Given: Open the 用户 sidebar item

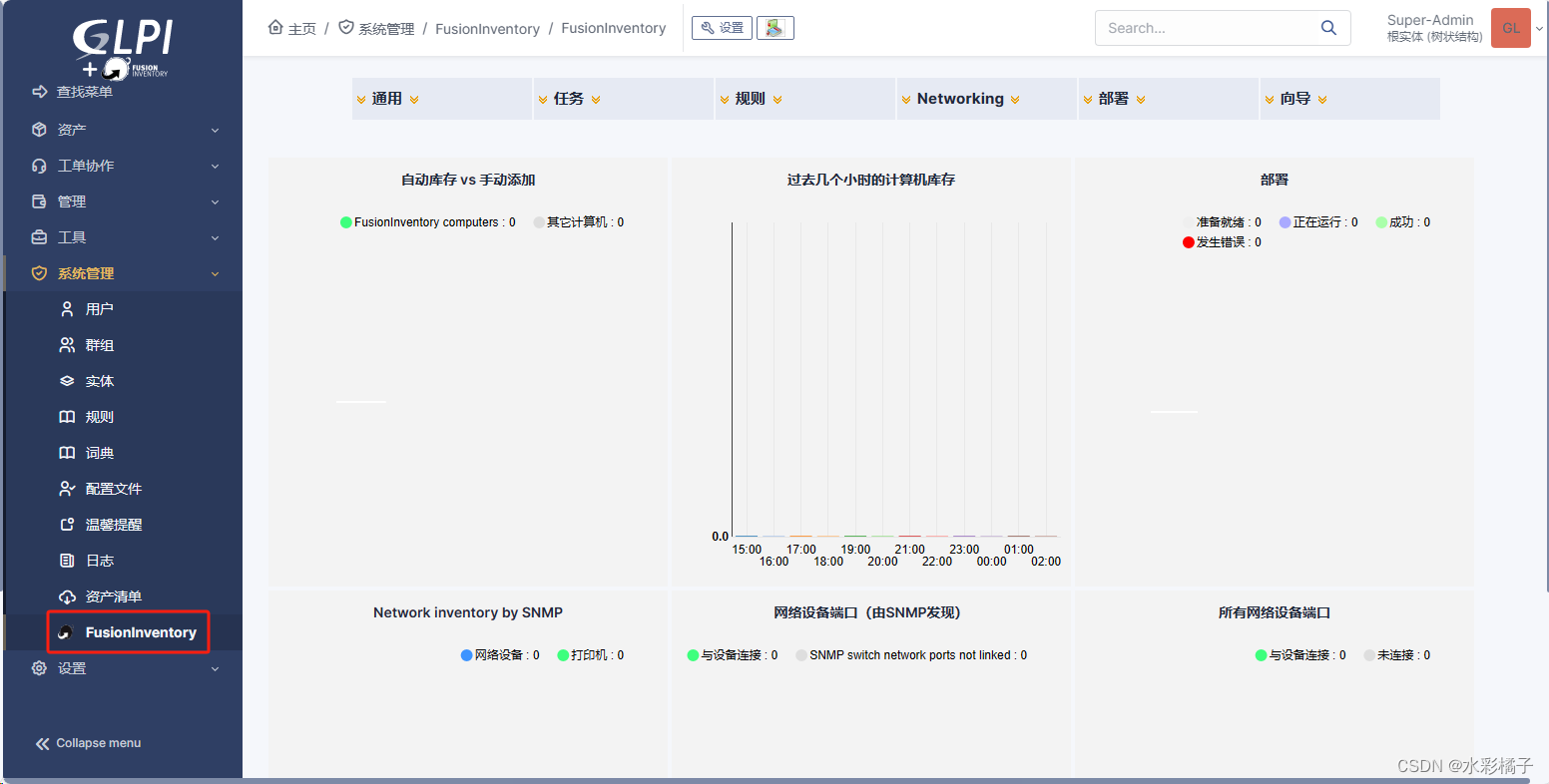Looking at the screenshot, I should pos(124,309).
